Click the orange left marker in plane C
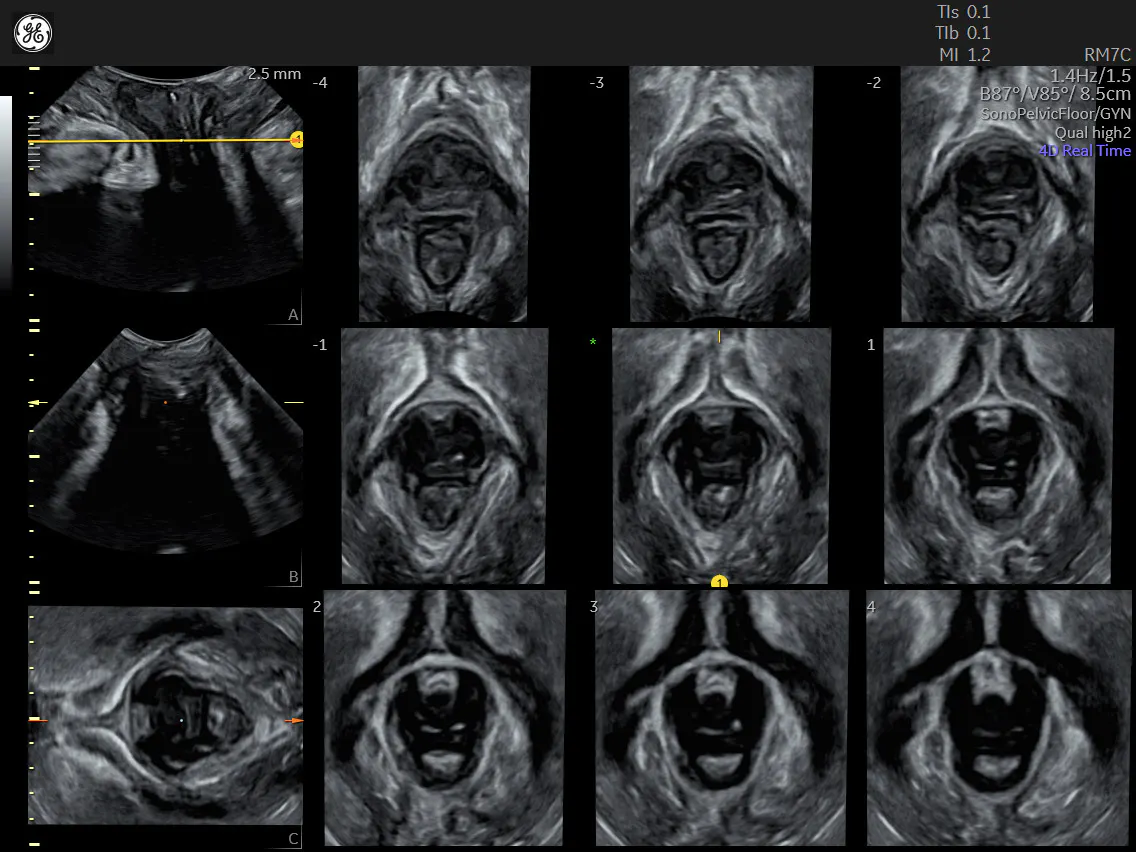The width and height of the screenshot is (1136, 852). pyautogui.click(x=38, y=720)
